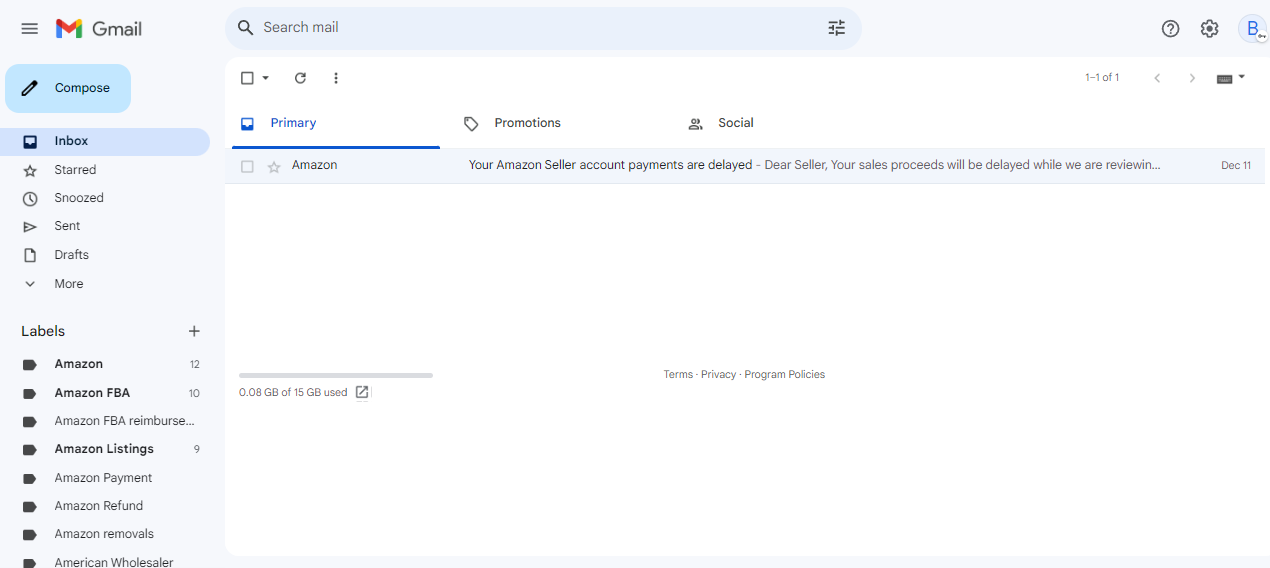Go to newer messages arrow
This screenshot has width=1270, height=568.
point(1157,78)
